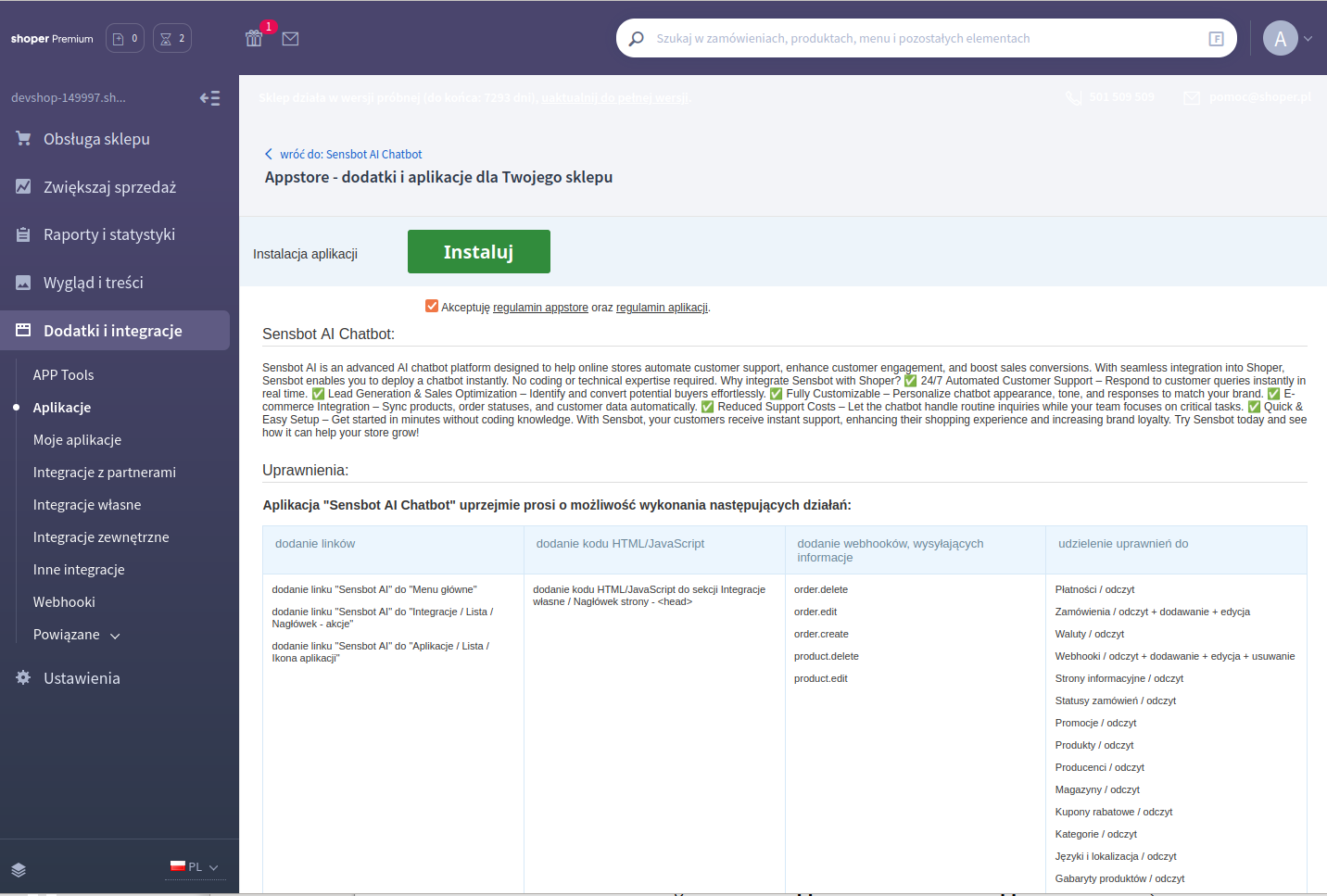This screenshot has height=896, width=1327.
Task: Click the Polish flag icon
Action: pyautogui.click(x=178, y=866)
